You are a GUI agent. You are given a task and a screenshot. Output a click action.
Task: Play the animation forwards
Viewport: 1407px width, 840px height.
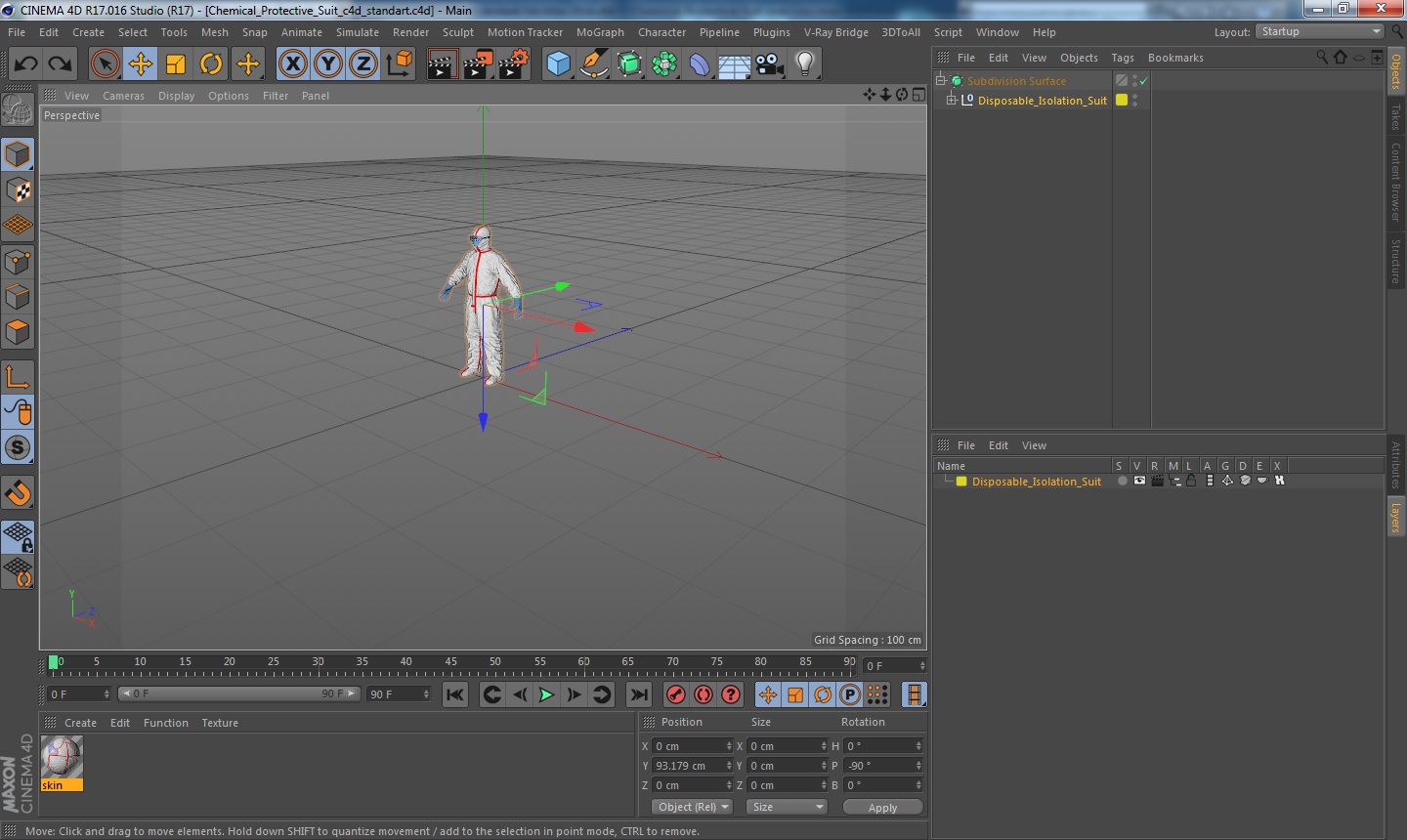546,694
